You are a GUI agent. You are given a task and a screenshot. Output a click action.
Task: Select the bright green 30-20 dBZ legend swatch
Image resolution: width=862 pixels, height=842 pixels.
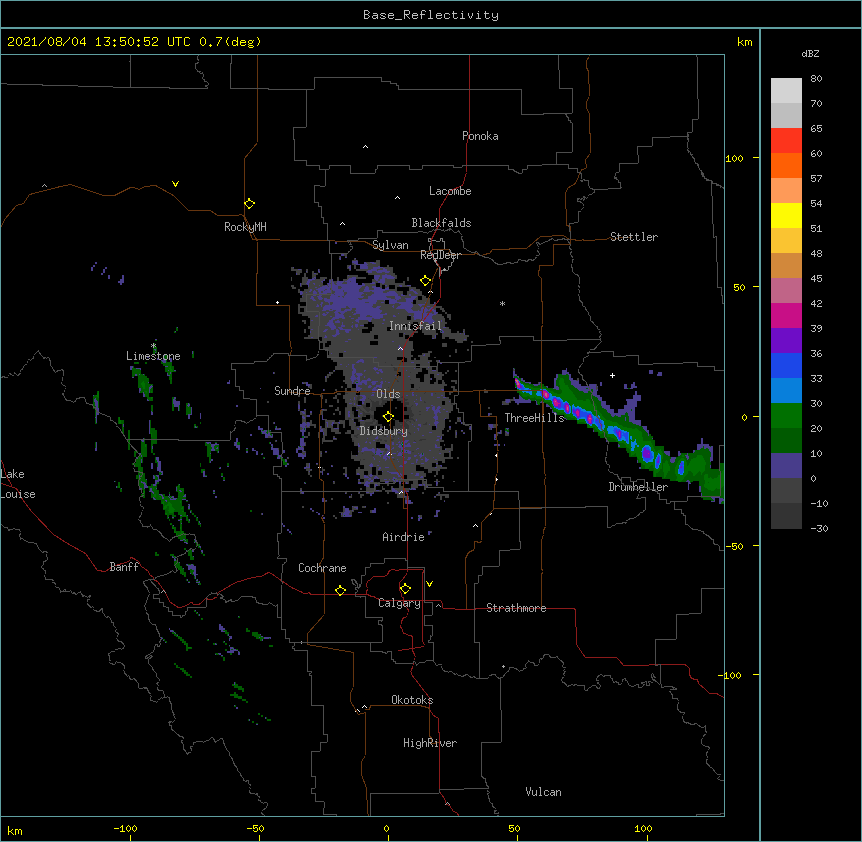pyautogui.click(x=786, y=416)
